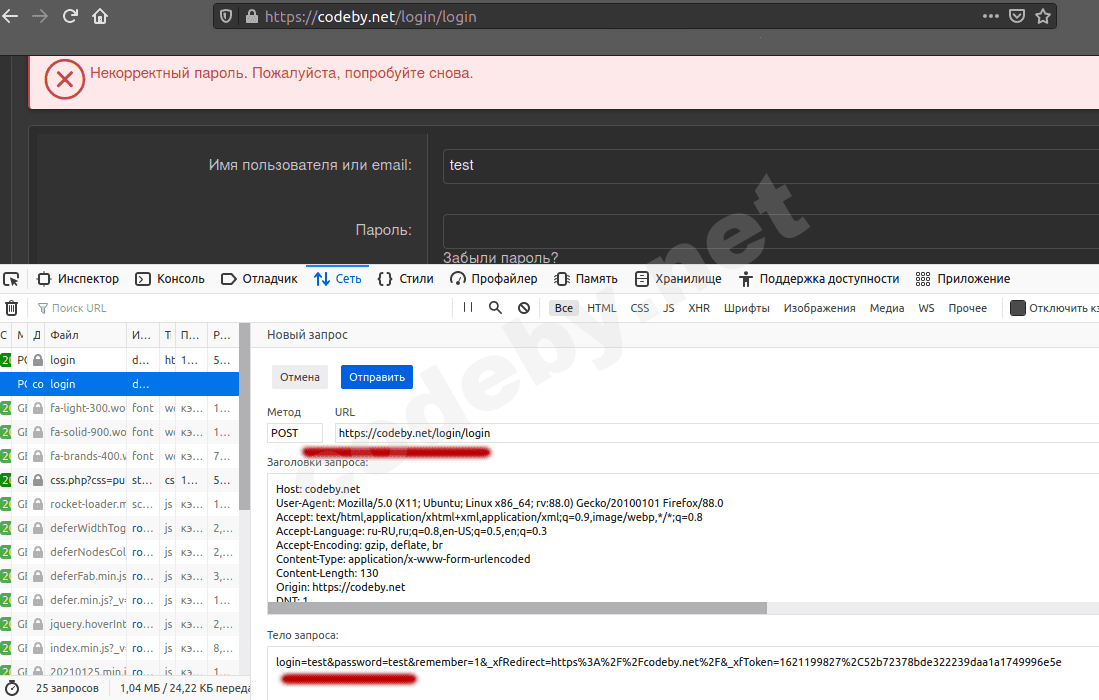
Task: Click the Забыли пароль? link
Action: click(500, 257)
